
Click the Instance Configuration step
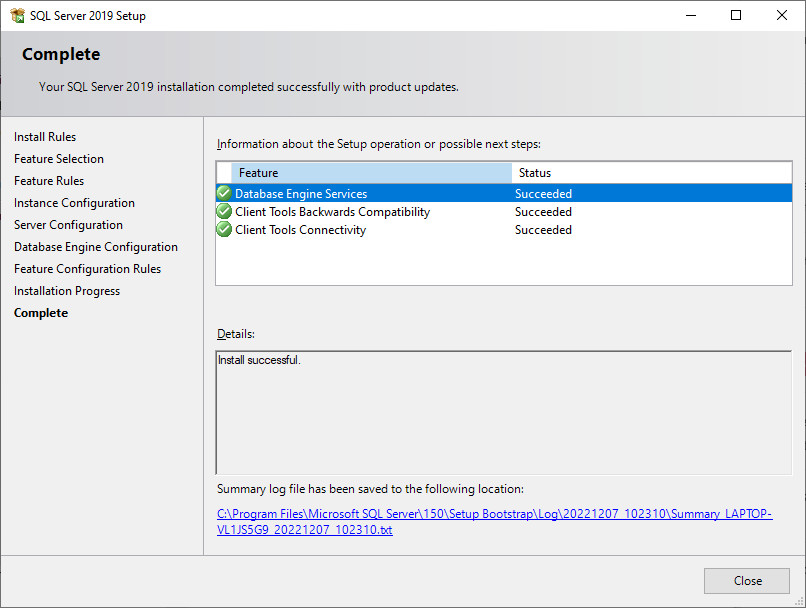[74, 203]
